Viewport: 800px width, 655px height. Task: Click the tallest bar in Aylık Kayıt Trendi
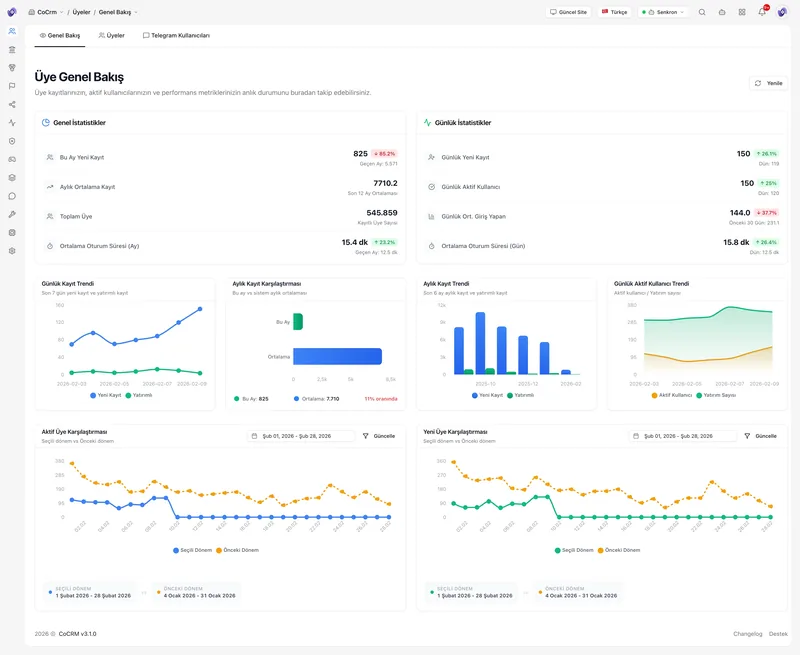(x=480, y=343)
